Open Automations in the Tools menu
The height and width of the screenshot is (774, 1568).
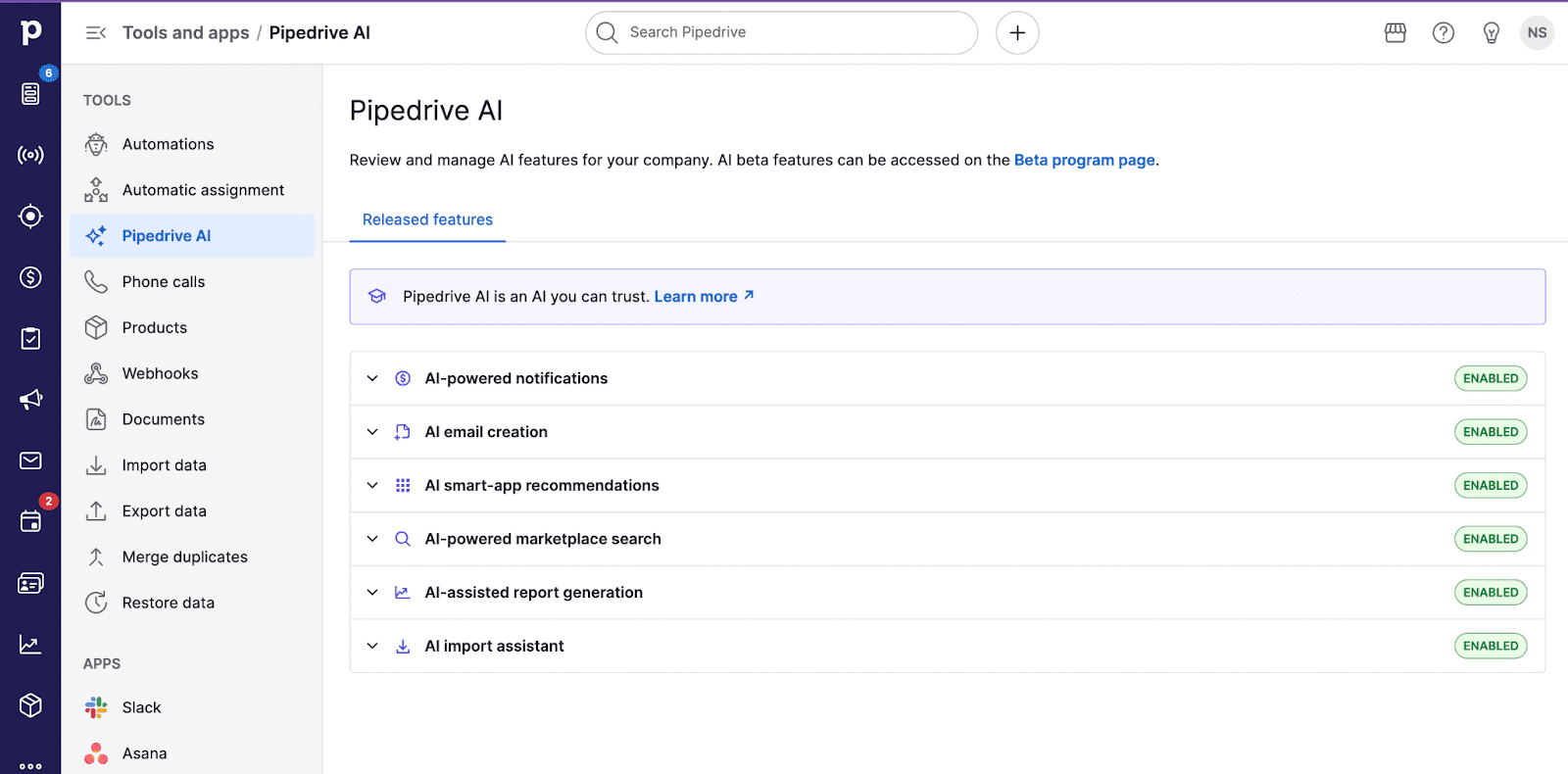coord(168,144)
